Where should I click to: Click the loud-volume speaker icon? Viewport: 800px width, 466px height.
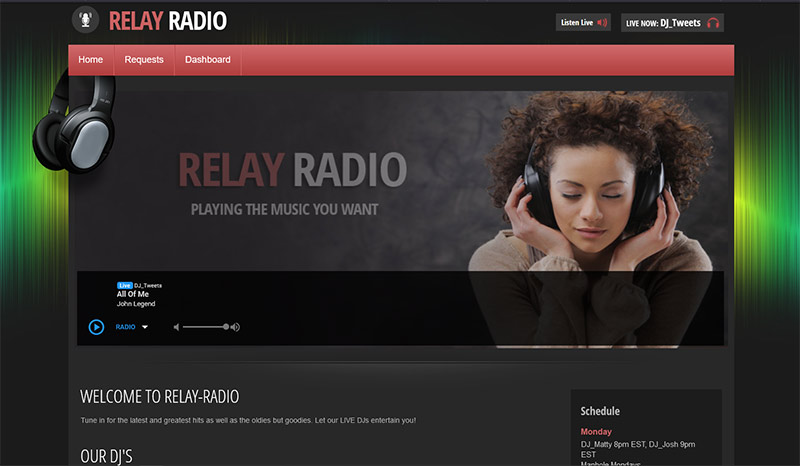tap(235, 327)
